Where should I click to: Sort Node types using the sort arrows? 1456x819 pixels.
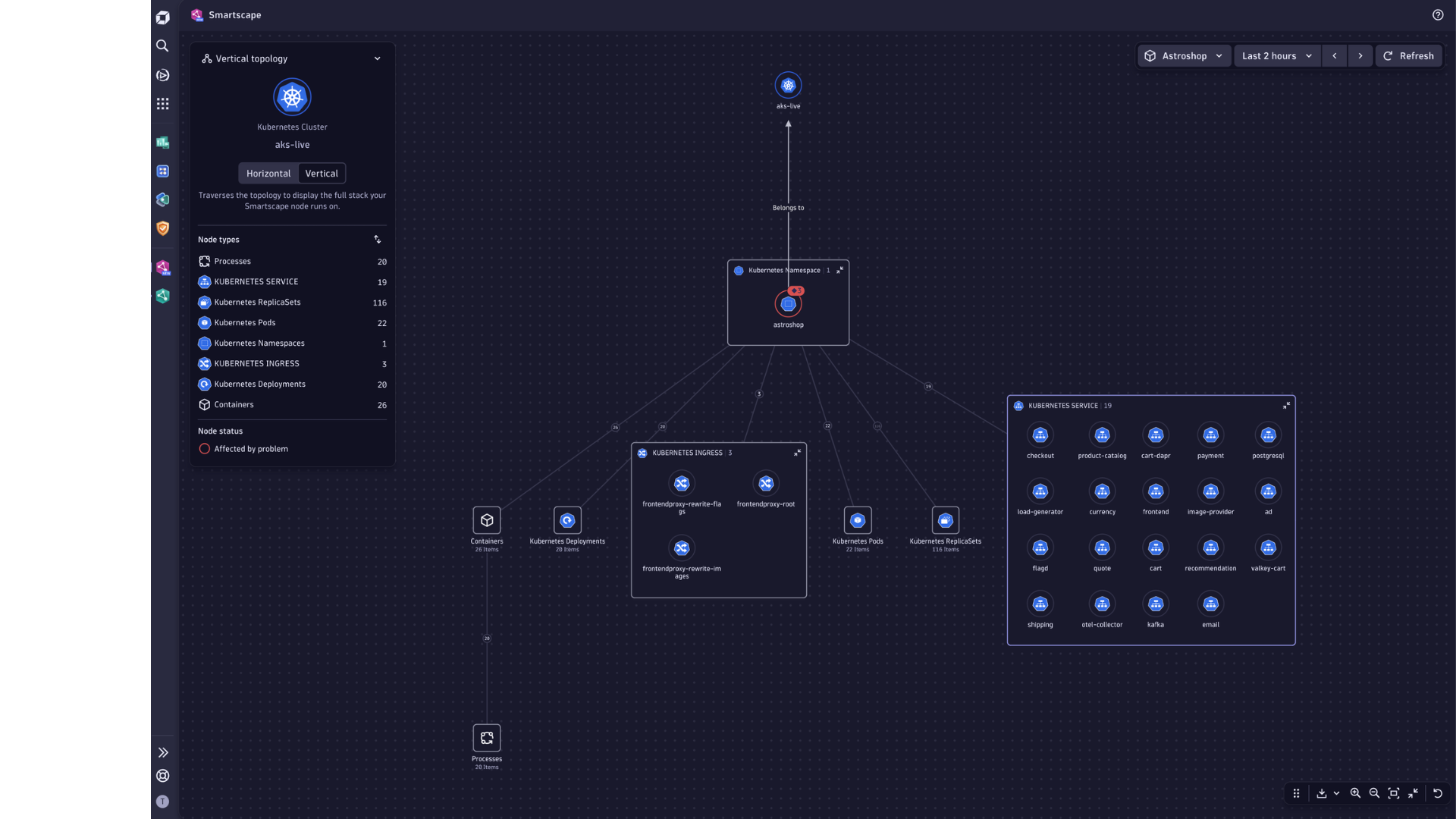coord(377,239)
